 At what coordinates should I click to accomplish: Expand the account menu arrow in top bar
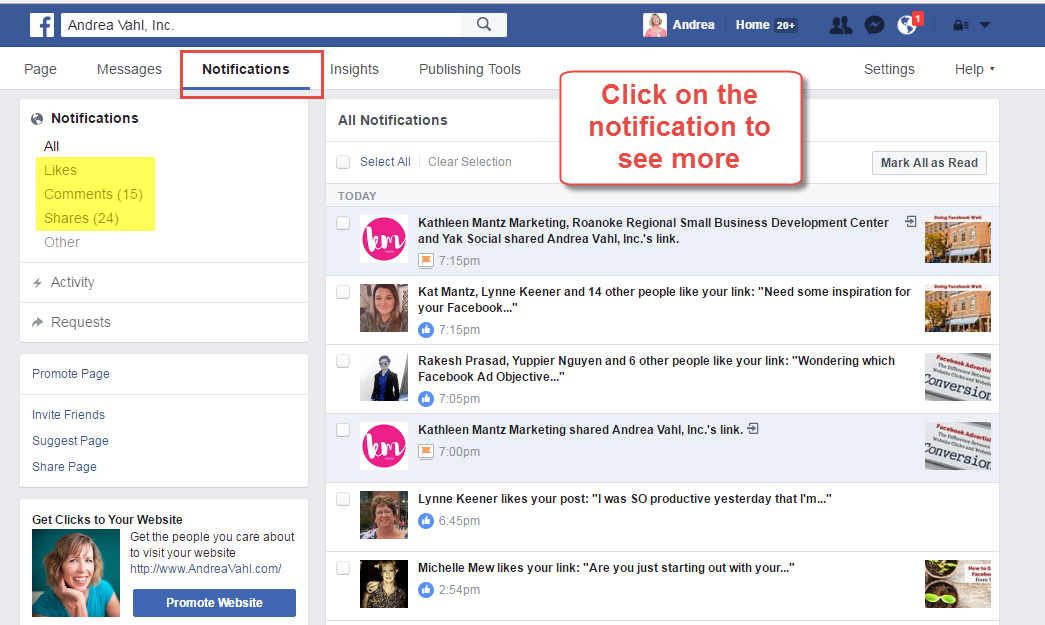pyautogui.click(x=985, y=25)
